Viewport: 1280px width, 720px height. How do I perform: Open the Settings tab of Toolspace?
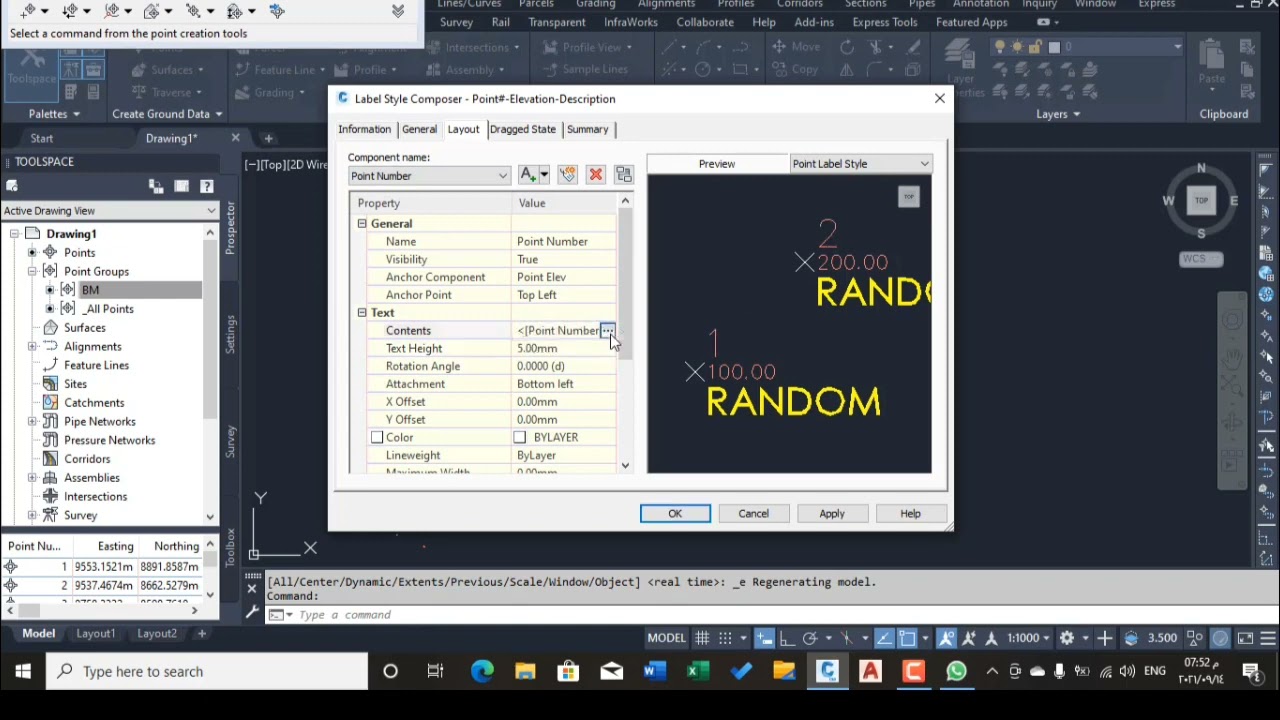tap(231, 335)
